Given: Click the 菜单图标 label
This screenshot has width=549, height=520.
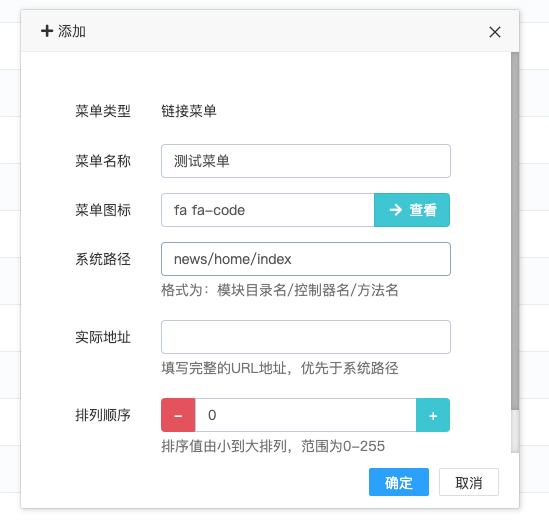Looking at the screenshot, I should [x=103, y=210].
